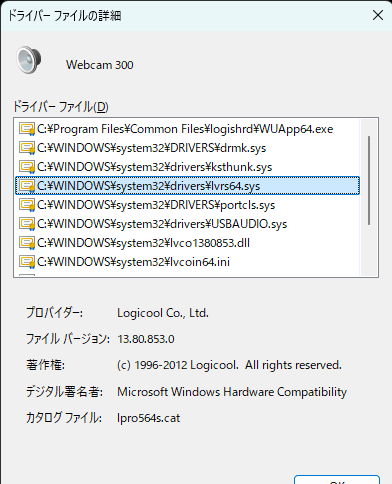
Task: Click the プロバイダー label
Action: (x=54, y=313)
